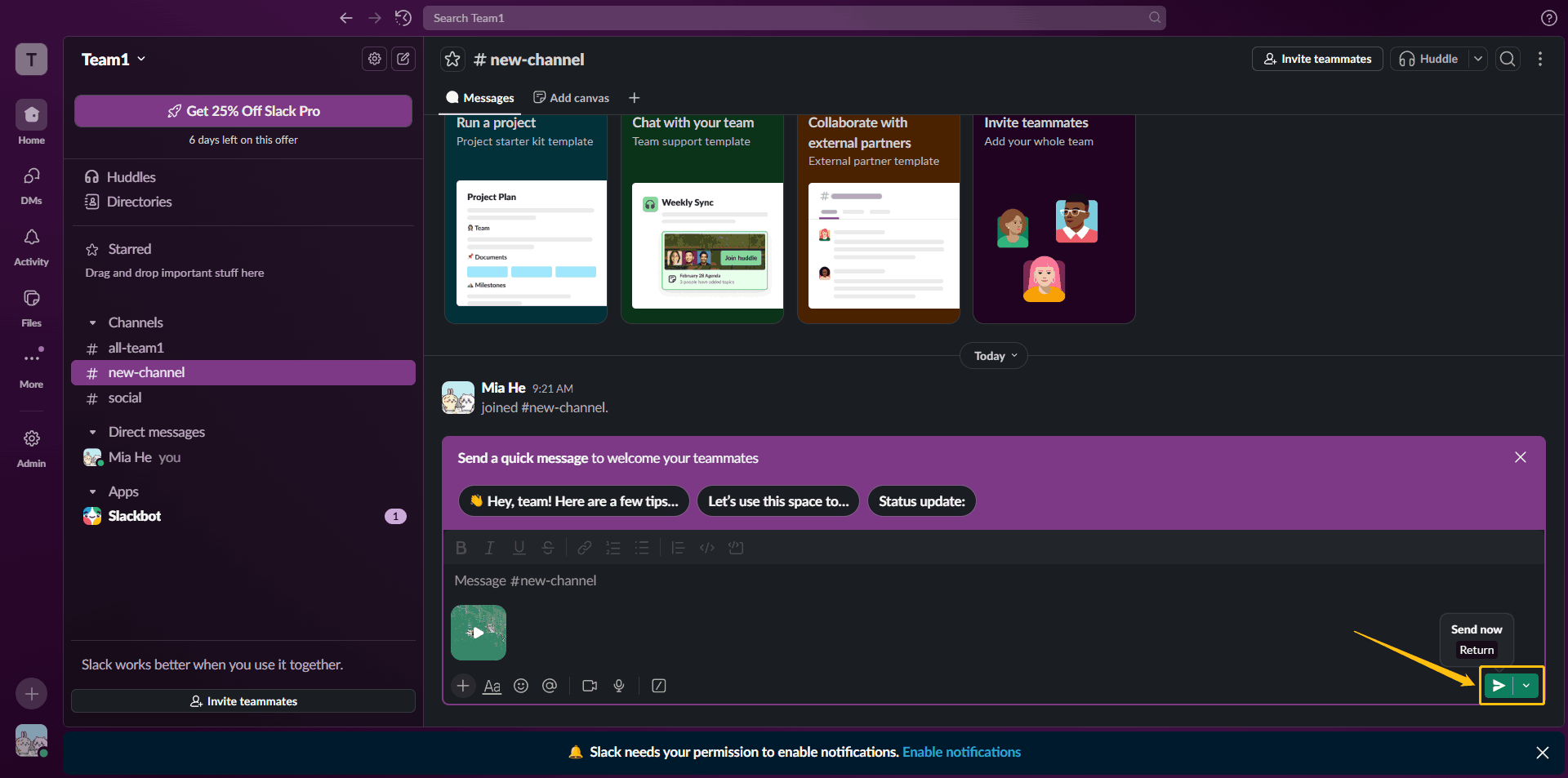This screenshot has width=1568, height=778.
Task: Open the Home sidebar icon
Action: coord(31,121)
